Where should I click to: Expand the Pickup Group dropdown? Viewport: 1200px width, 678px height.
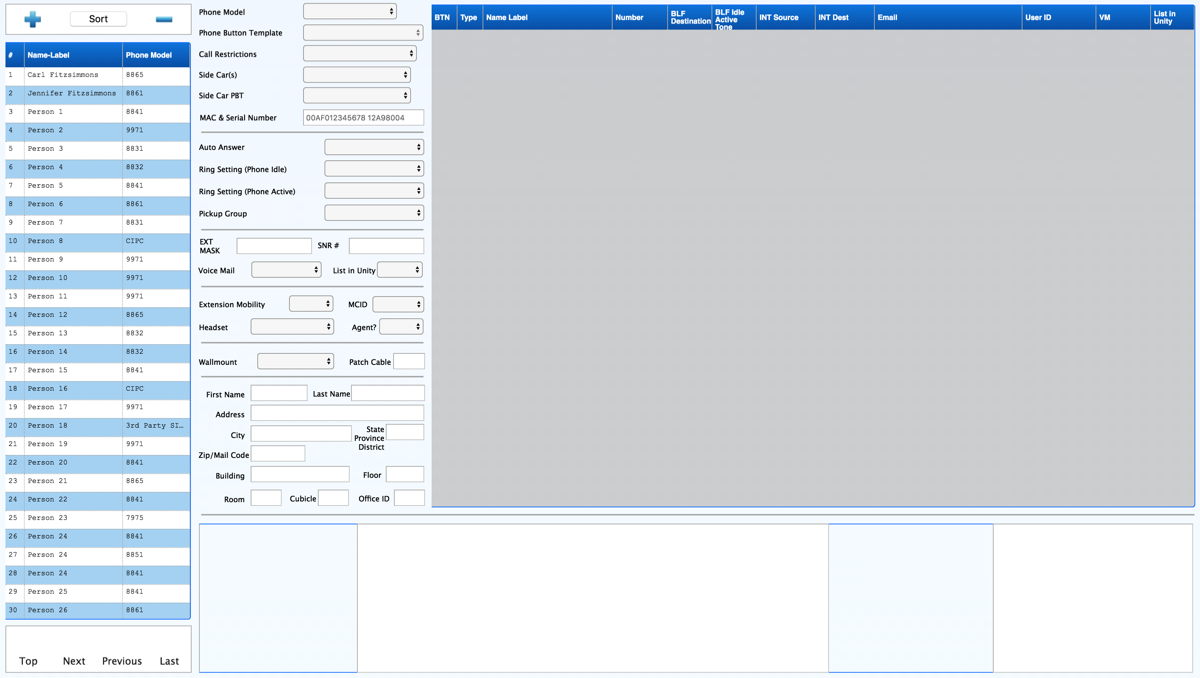click(x=373, y=213)
